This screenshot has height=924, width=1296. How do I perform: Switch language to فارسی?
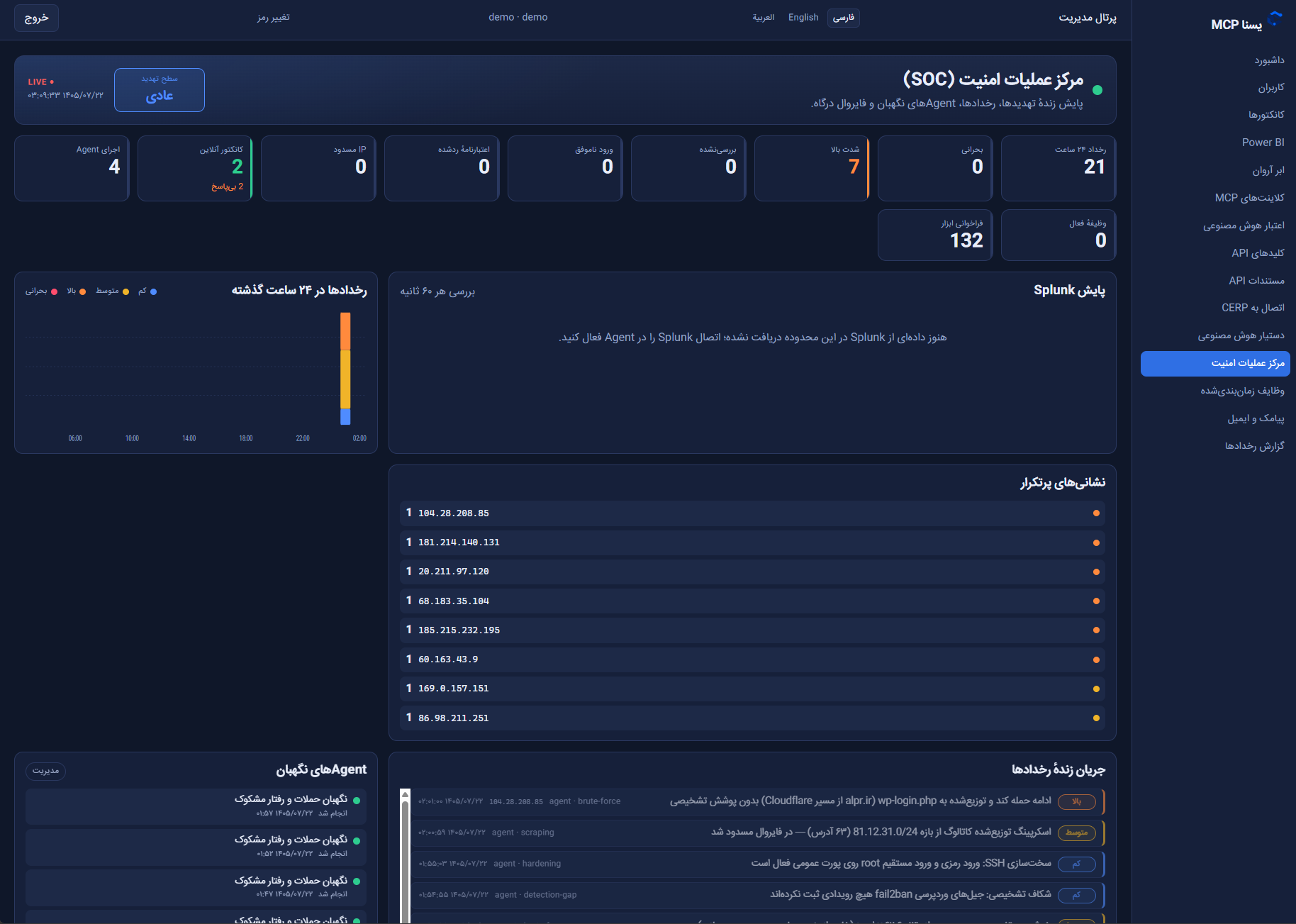pos(844,18)
